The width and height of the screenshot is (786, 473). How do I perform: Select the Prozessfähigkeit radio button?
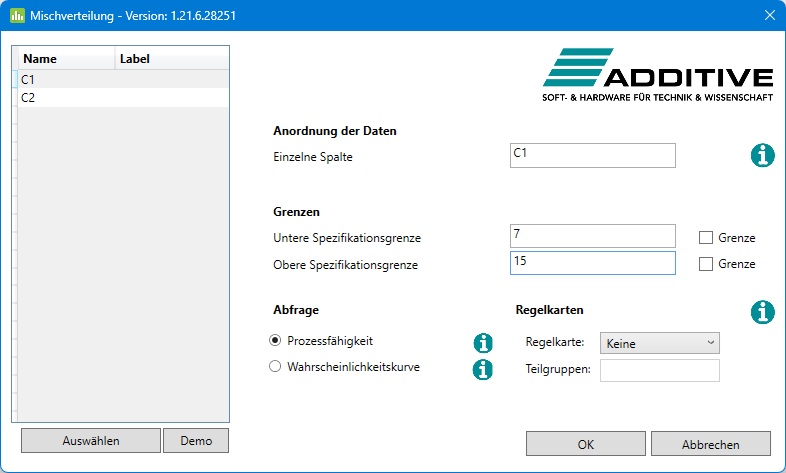tap(275, 340)
